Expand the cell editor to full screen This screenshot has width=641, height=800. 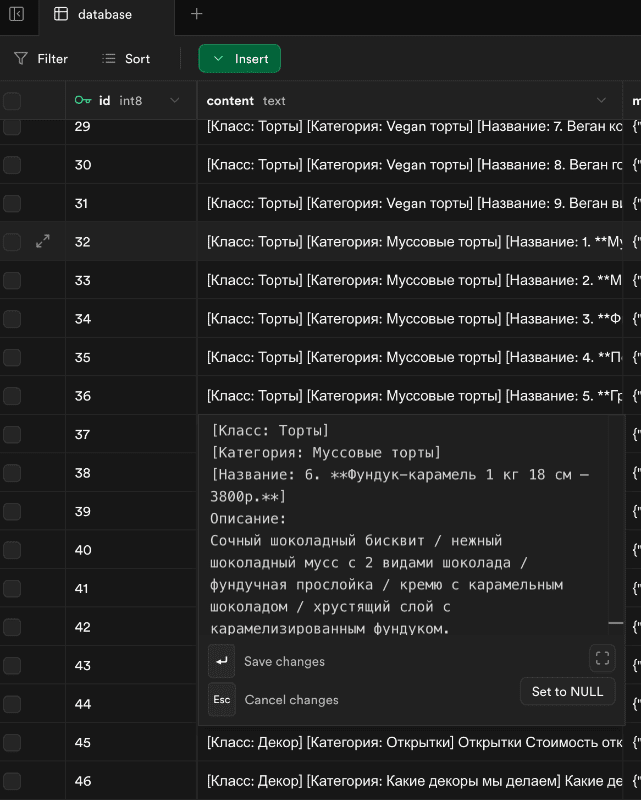[602, 658]
